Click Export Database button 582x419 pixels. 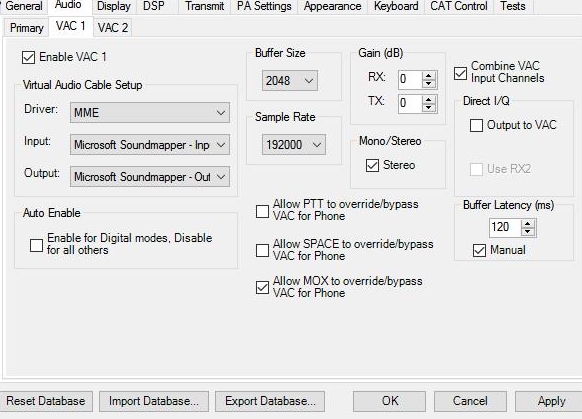pyautogui.click(x=270, y=401)
